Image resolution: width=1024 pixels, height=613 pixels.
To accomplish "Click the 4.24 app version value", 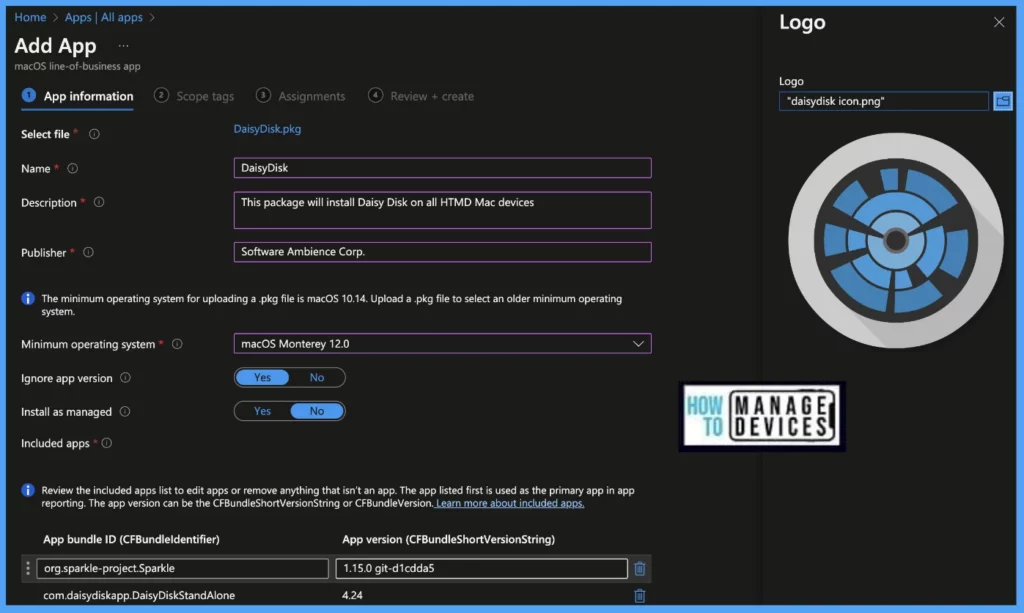I will (352, 595).
